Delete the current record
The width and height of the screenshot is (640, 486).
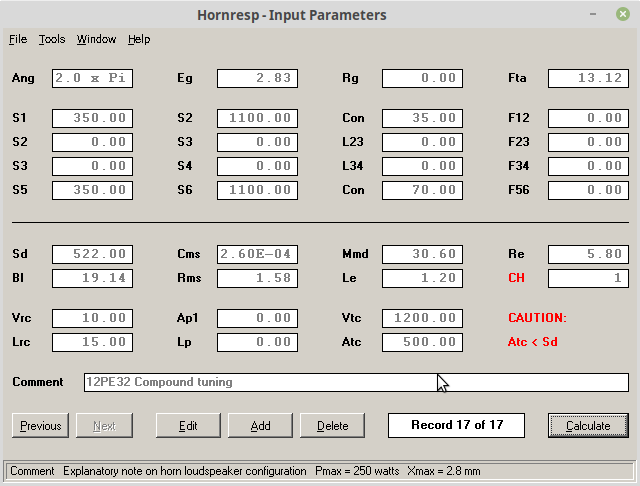coord(333,426)
